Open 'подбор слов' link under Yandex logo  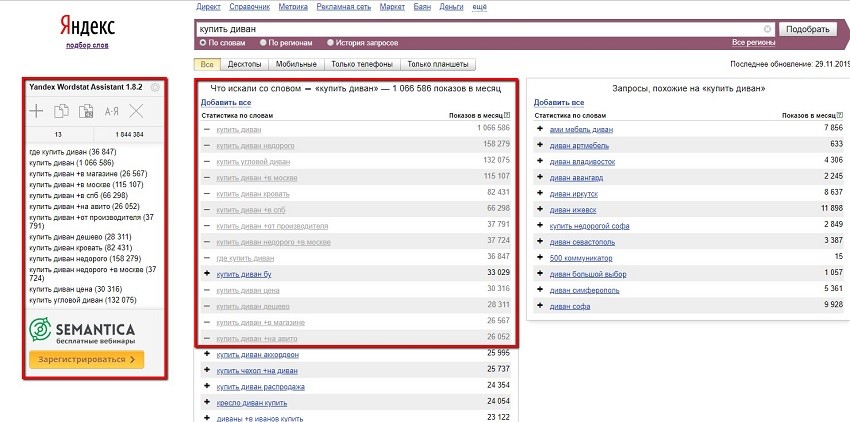click(x=87, y=46)
